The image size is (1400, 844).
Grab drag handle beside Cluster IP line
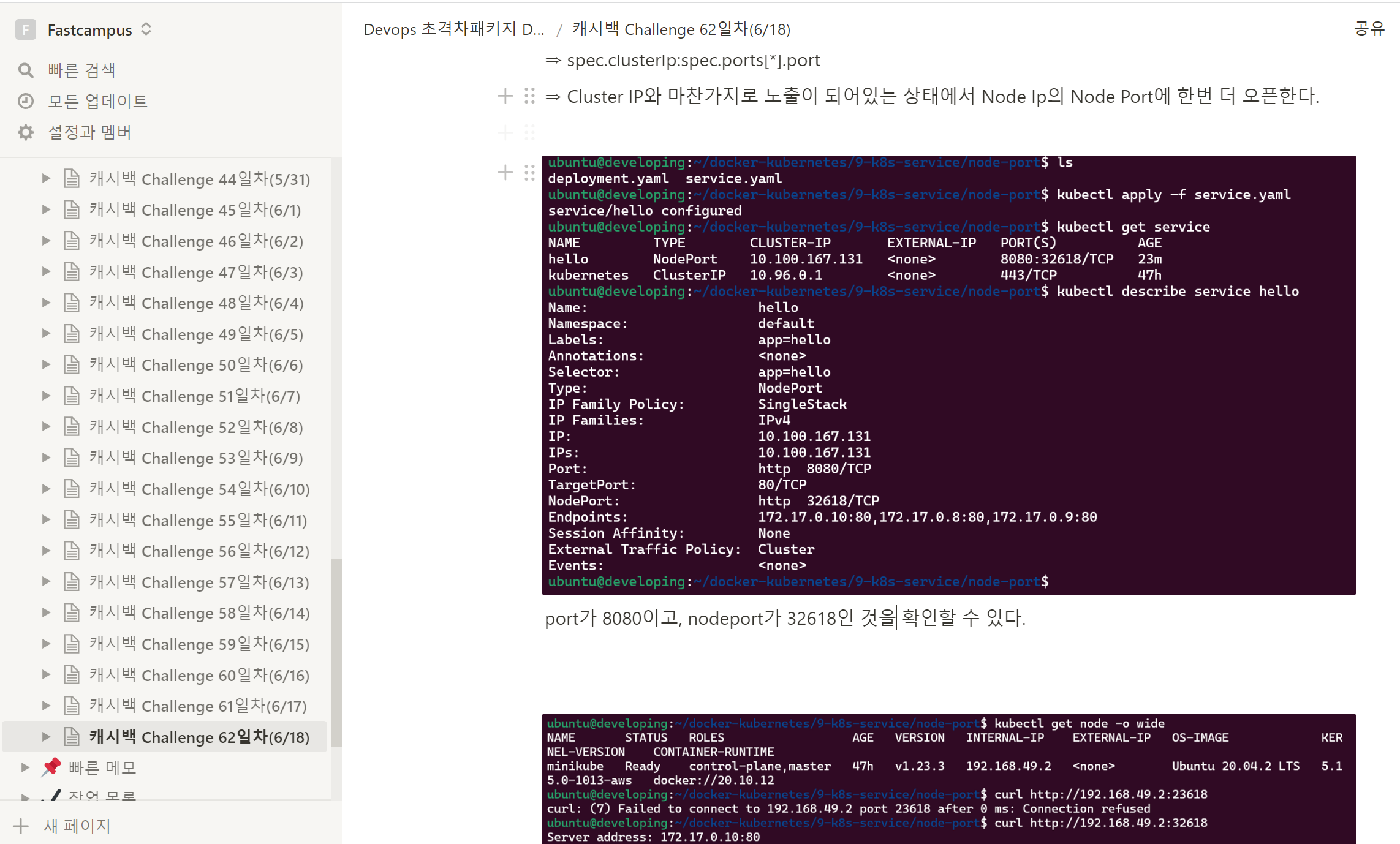(530, 96)
